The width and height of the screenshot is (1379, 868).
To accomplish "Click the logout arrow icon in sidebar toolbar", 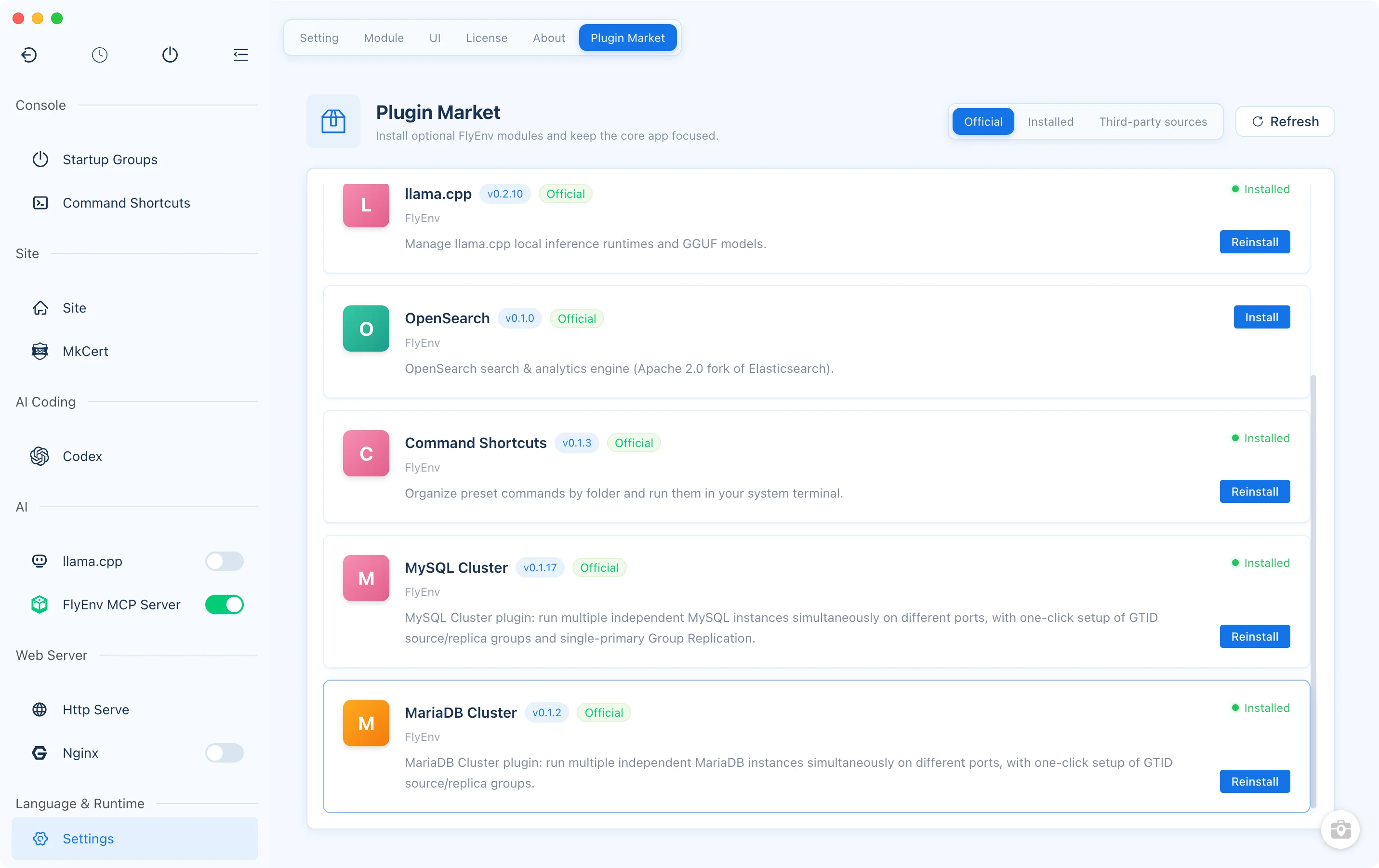I will 28,55.
